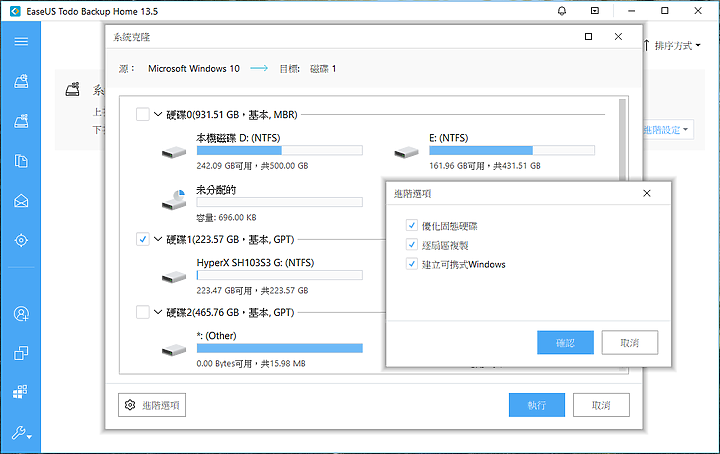Check the disk 0 checkbox
Image resolution: width=720 pixels, height=454 pixels.
143,114
